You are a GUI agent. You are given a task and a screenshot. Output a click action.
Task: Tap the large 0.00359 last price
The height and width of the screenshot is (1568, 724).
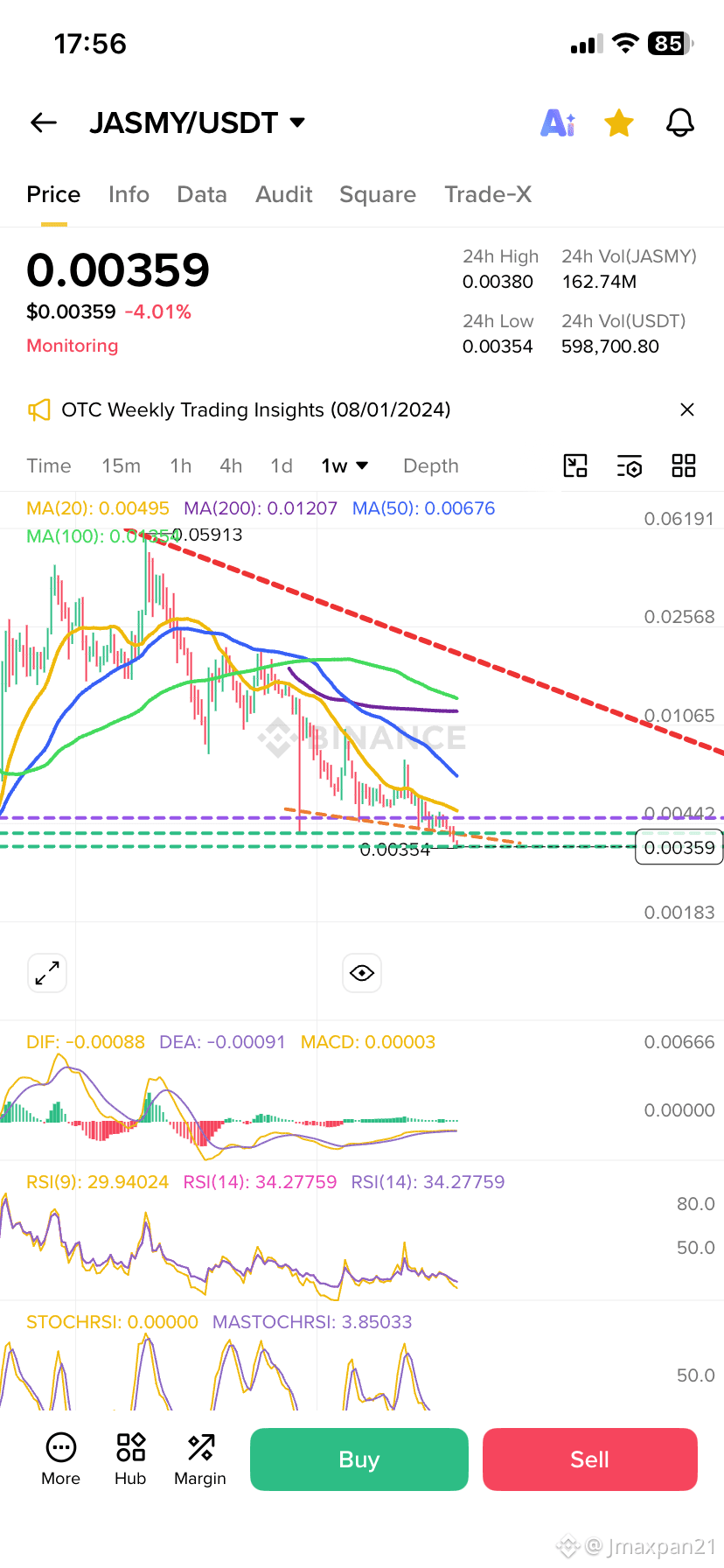click(x=118, y=269)
